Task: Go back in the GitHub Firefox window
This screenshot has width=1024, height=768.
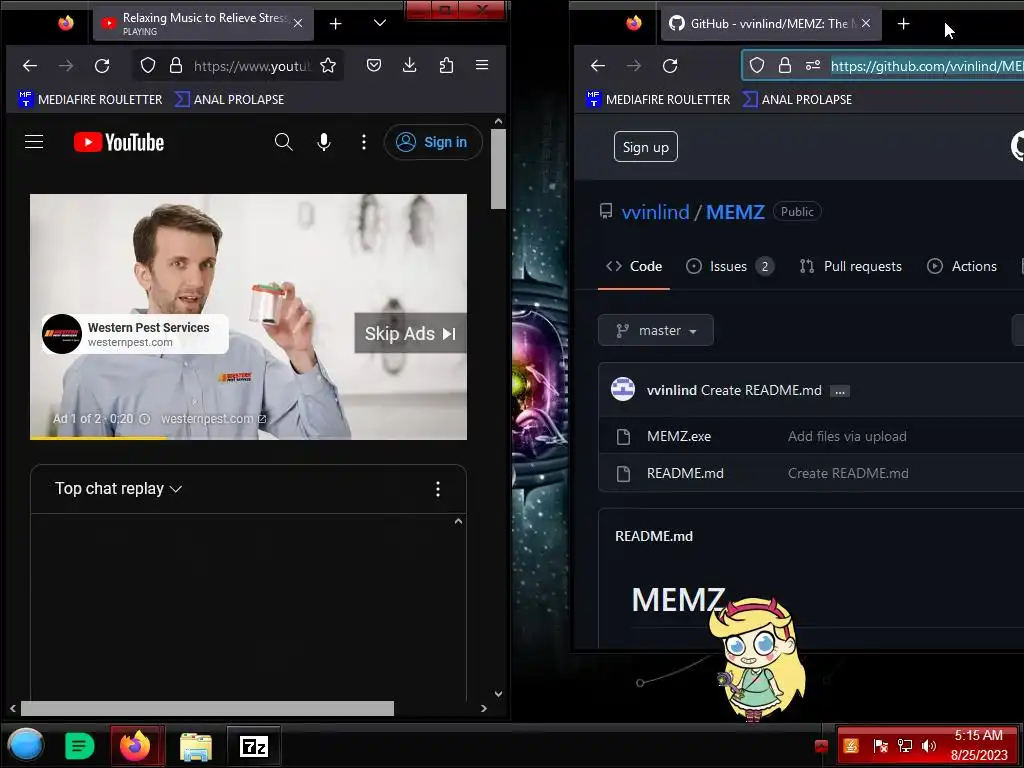Action: 598,65
